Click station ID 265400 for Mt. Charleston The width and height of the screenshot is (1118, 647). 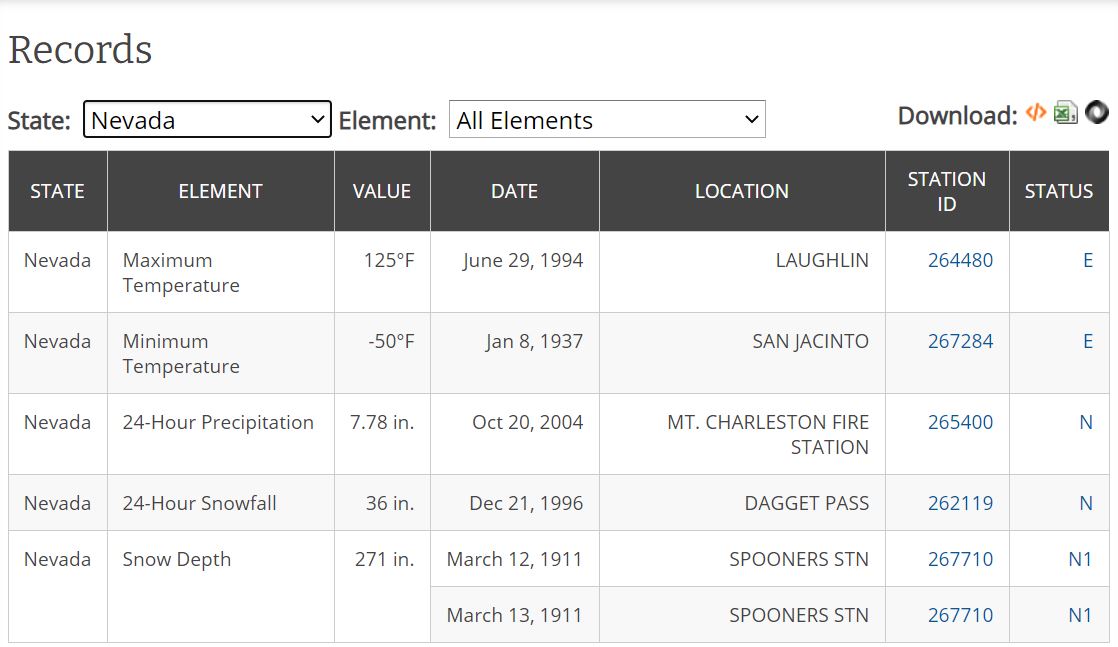click(960, 422)
